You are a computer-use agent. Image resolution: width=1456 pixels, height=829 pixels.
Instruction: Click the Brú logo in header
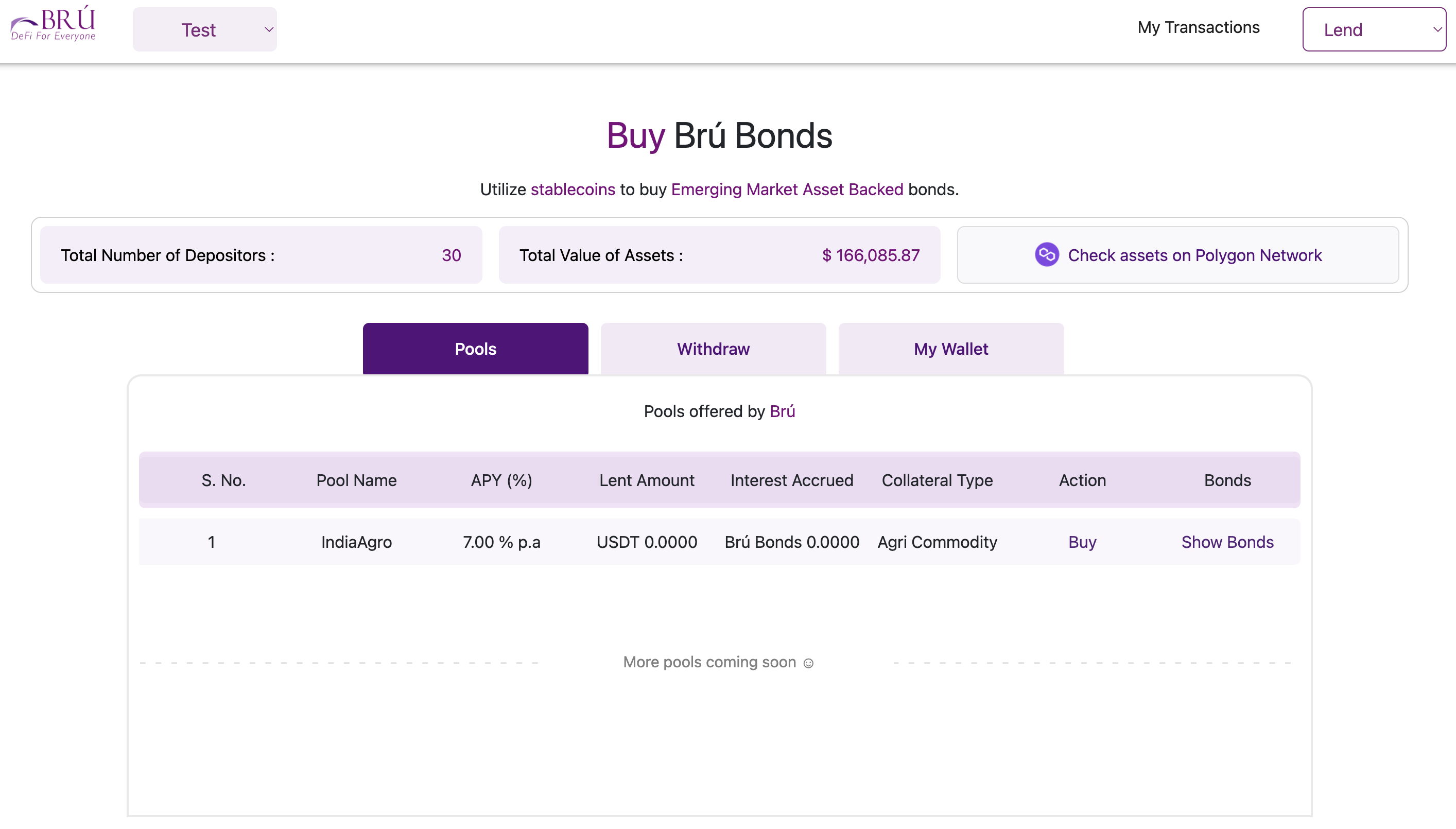54,24
